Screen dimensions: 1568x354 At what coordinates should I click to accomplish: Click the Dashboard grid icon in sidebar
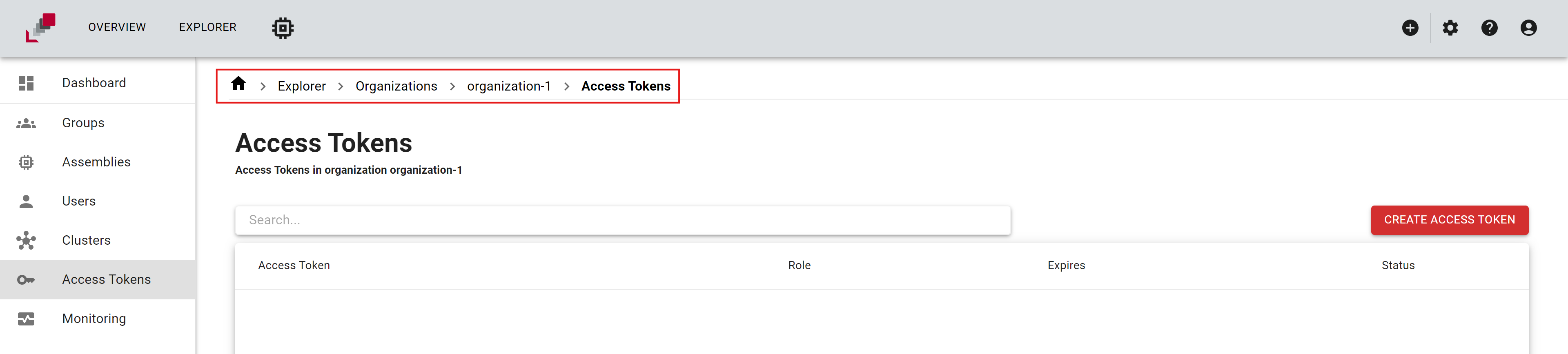[x=26, y=83]
